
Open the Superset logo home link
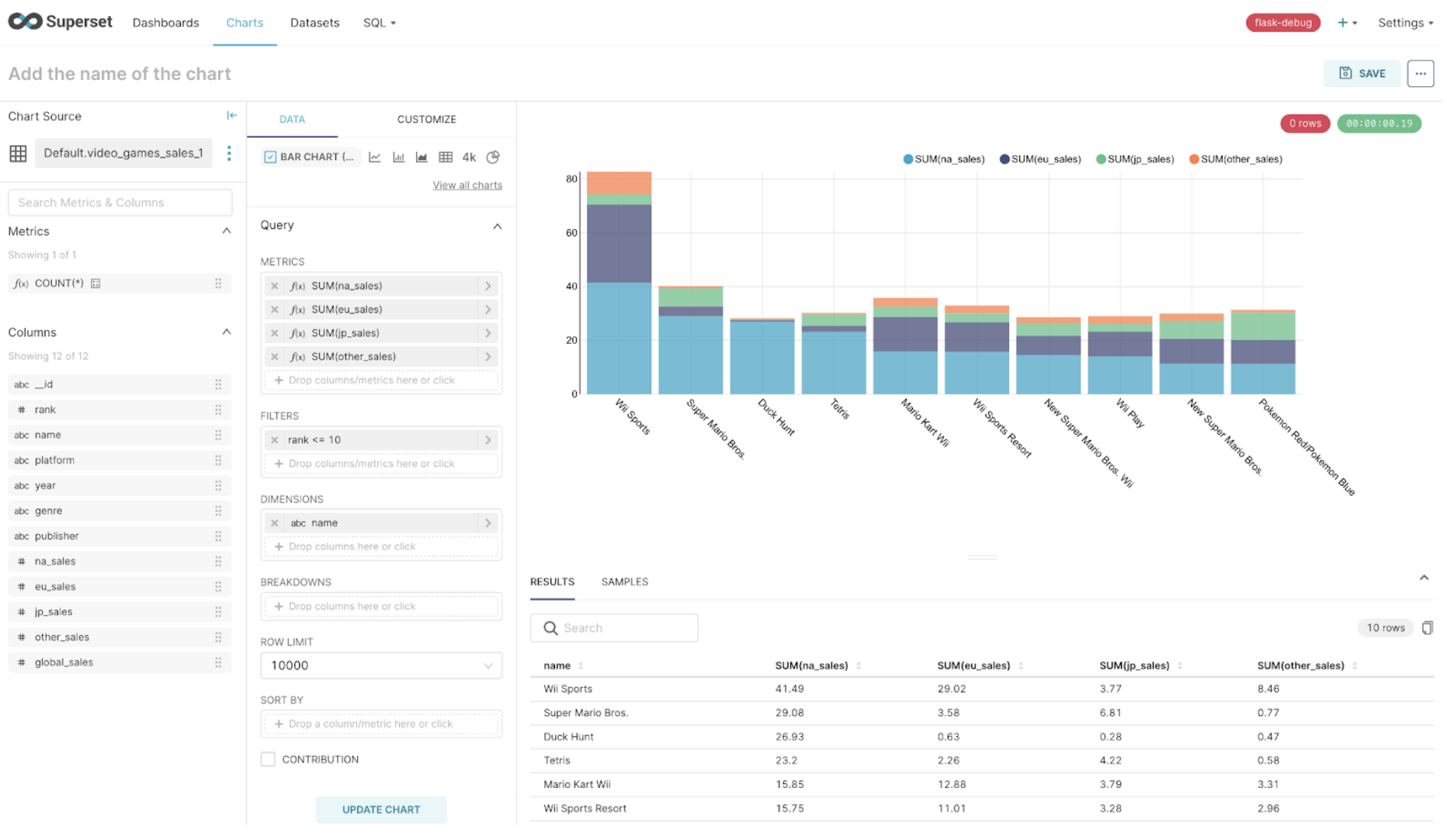tap(61, 22)
